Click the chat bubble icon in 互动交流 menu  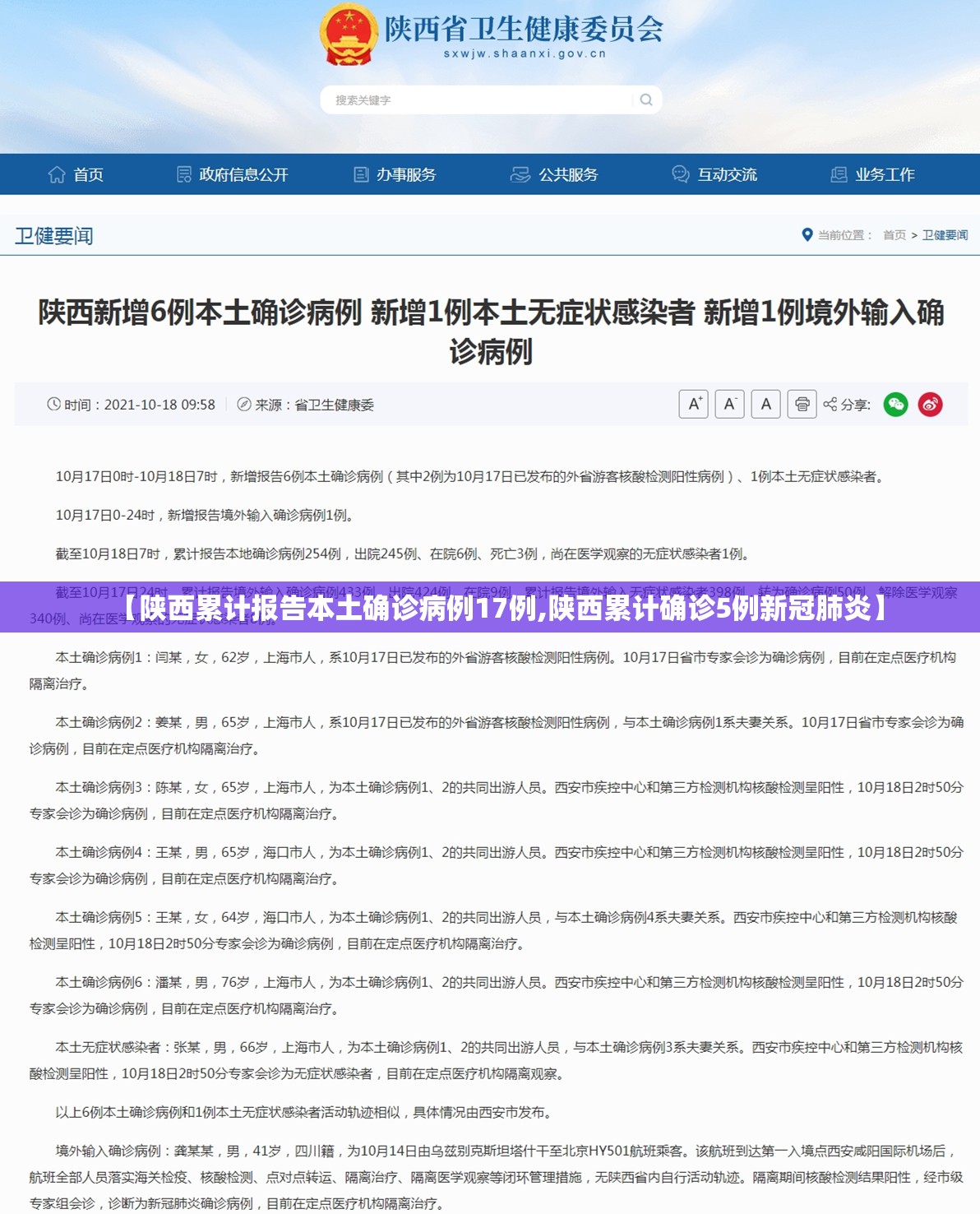681,174
